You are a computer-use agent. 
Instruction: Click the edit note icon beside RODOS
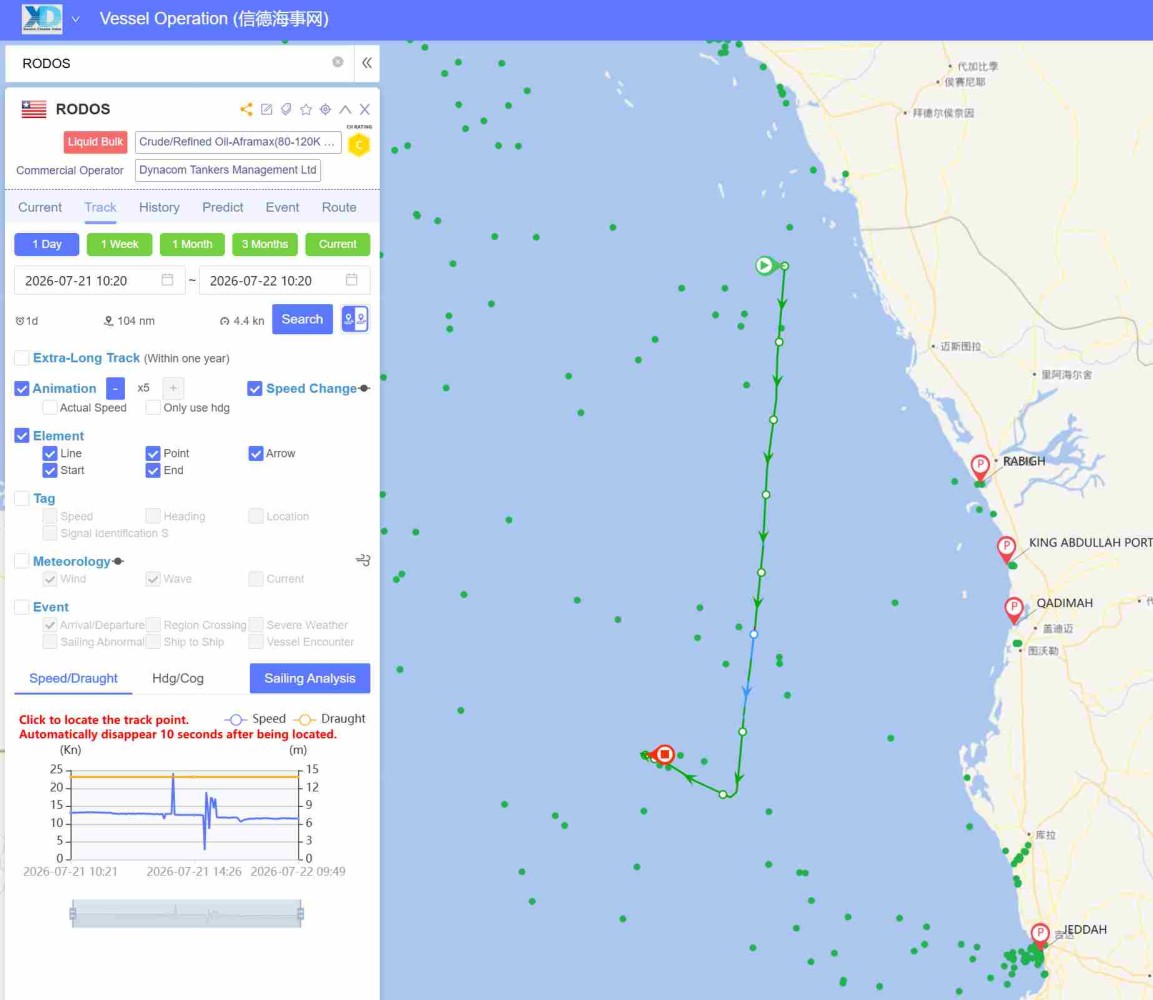pos(266,110)
